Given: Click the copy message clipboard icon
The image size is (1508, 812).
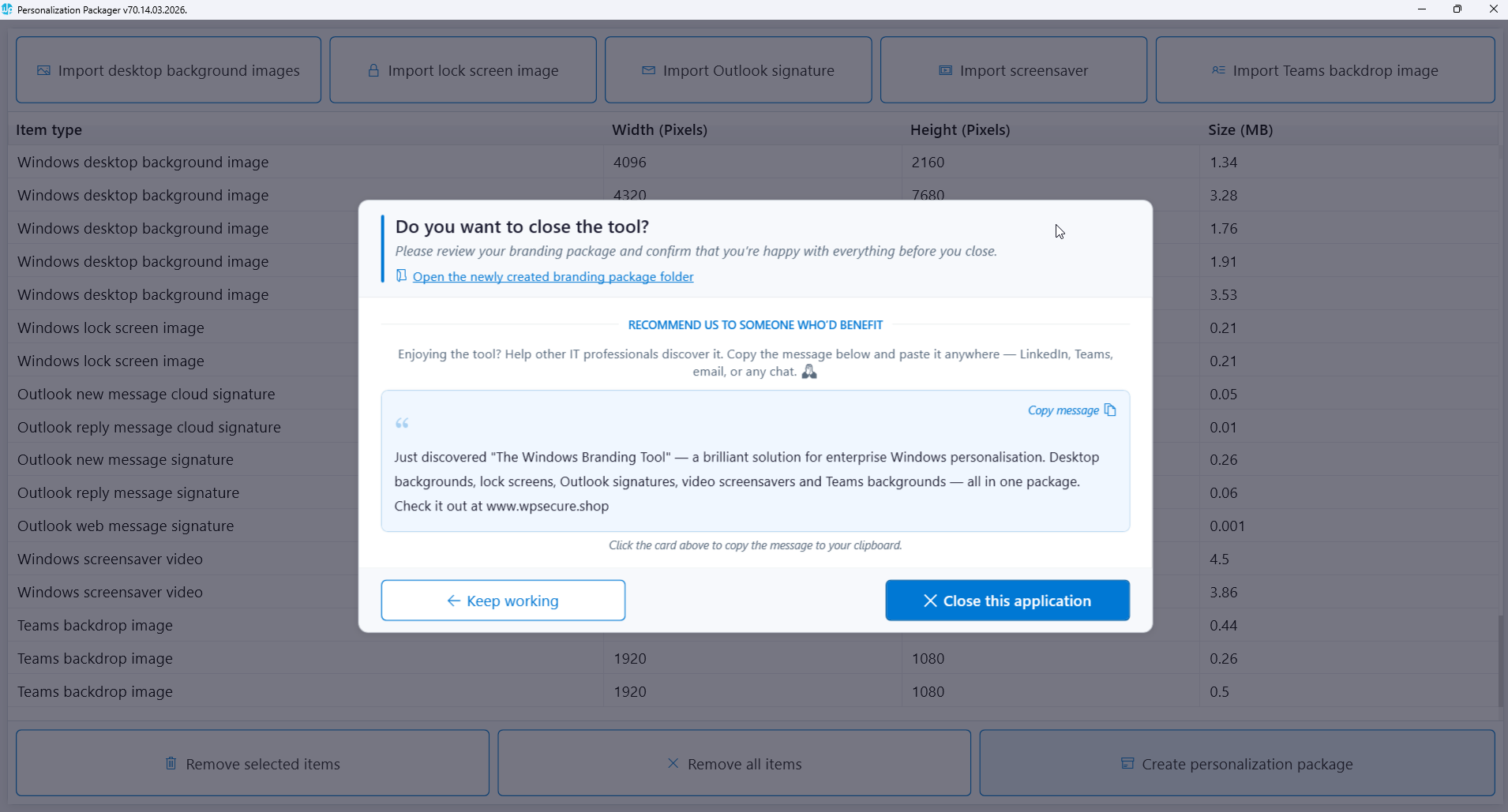Looking at the screenshot, I should point(1110,410).
